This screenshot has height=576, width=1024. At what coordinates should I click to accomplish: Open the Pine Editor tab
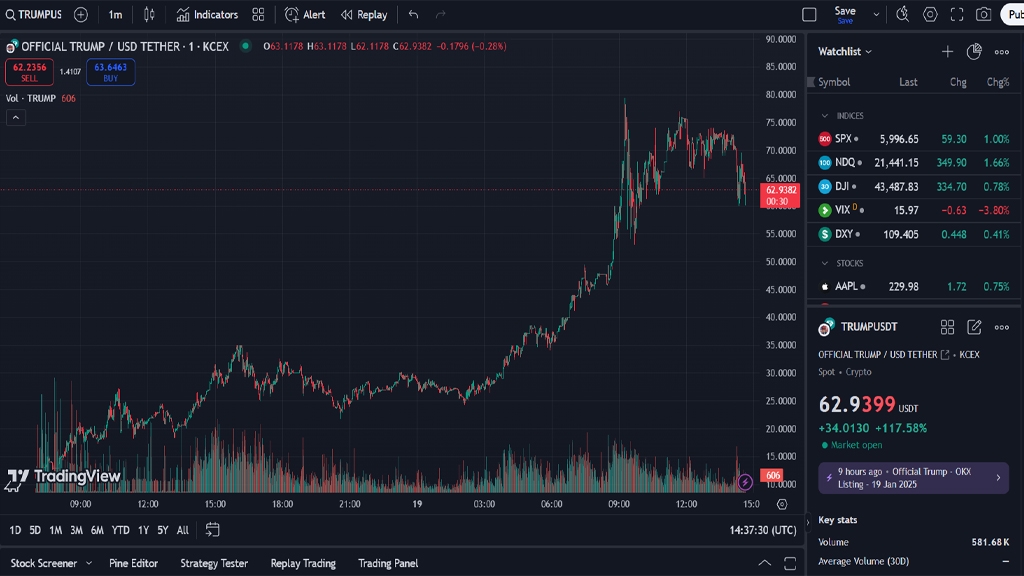(133, 563)
